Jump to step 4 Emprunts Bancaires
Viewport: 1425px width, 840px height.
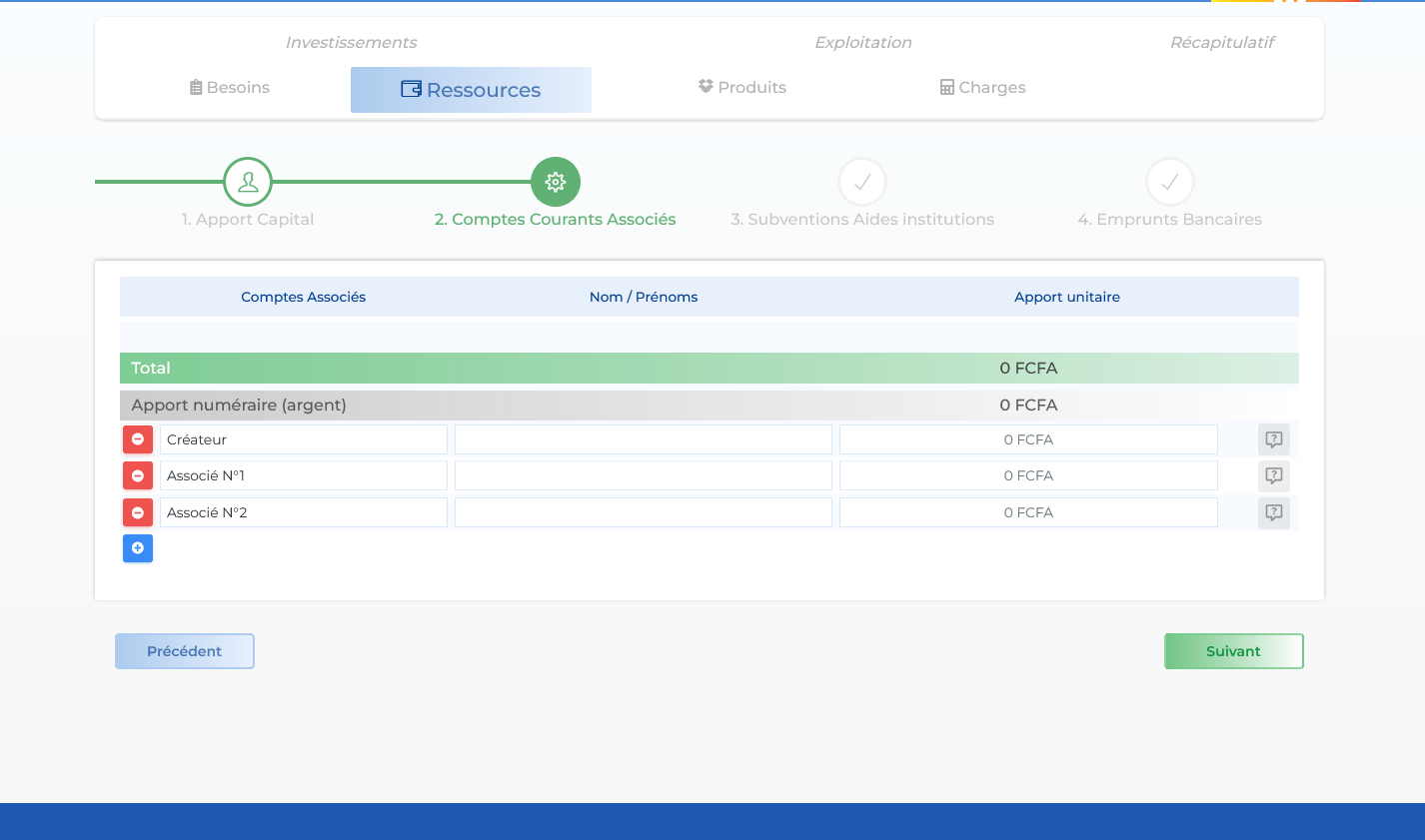click(x=1169, y=182)
